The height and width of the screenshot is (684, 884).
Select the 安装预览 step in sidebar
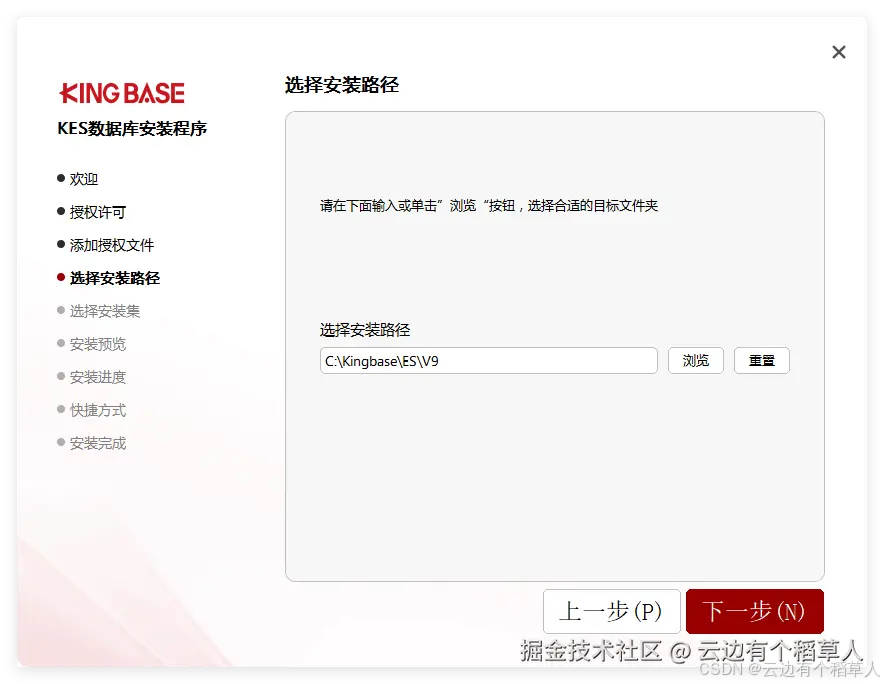[91, 344]
